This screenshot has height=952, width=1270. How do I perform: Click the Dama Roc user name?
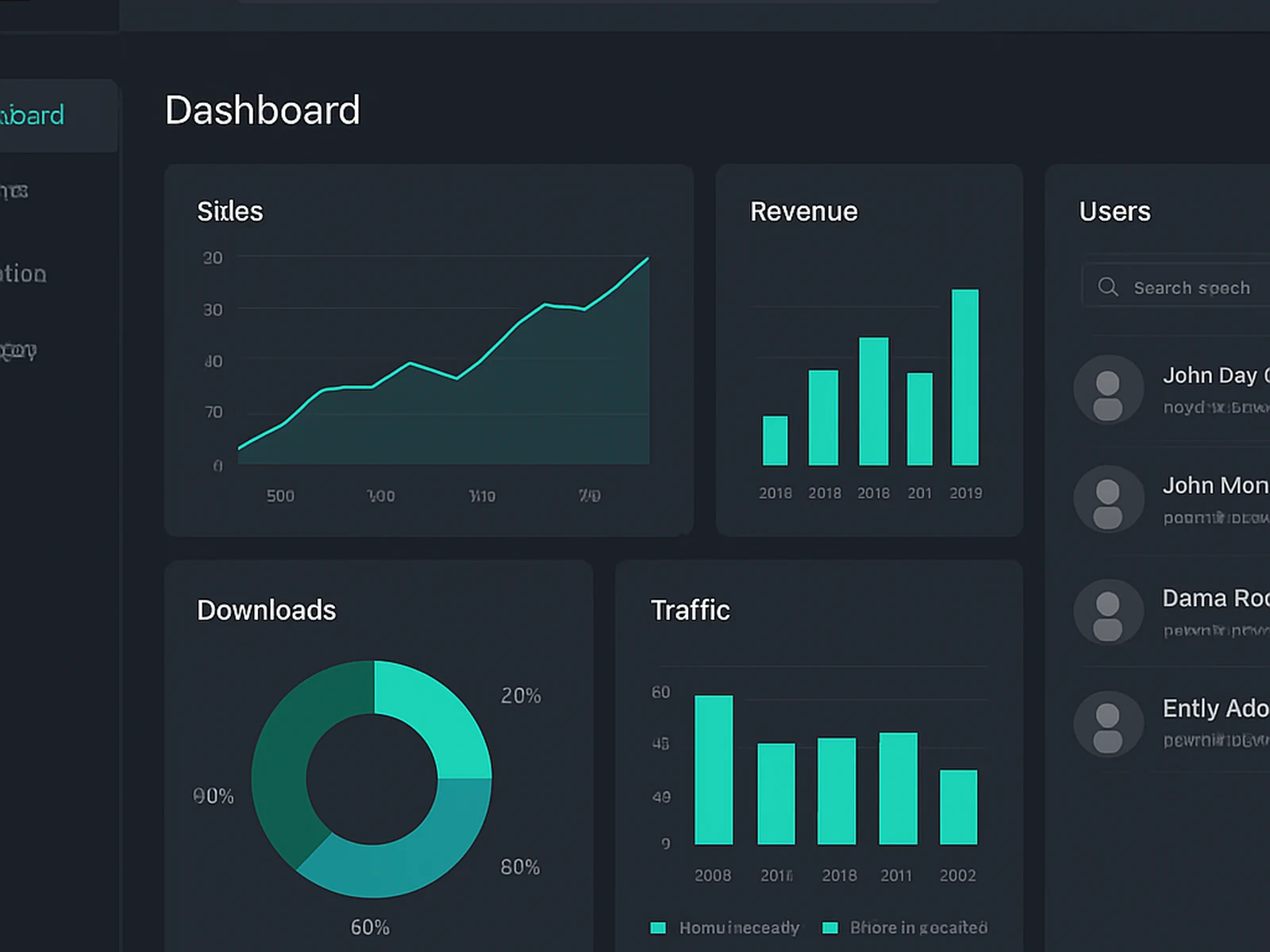point(1214,598)
